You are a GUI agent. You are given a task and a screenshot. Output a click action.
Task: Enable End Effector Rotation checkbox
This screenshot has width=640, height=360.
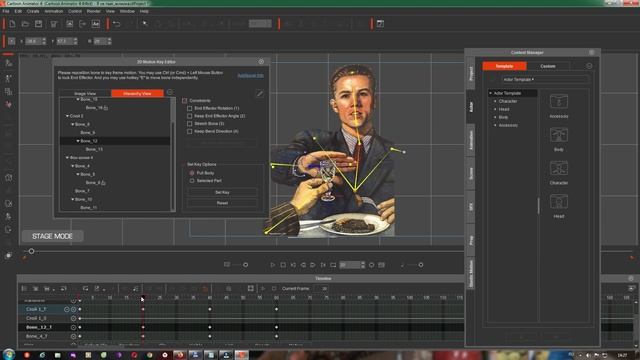[x=189, y=108]
